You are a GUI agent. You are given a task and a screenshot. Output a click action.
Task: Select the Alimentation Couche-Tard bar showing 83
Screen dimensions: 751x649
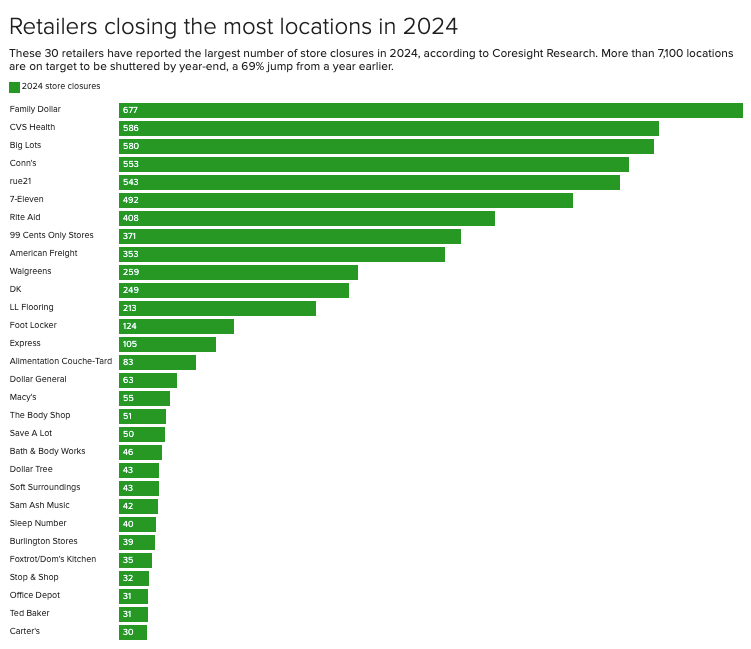click(x=158, y=362)
